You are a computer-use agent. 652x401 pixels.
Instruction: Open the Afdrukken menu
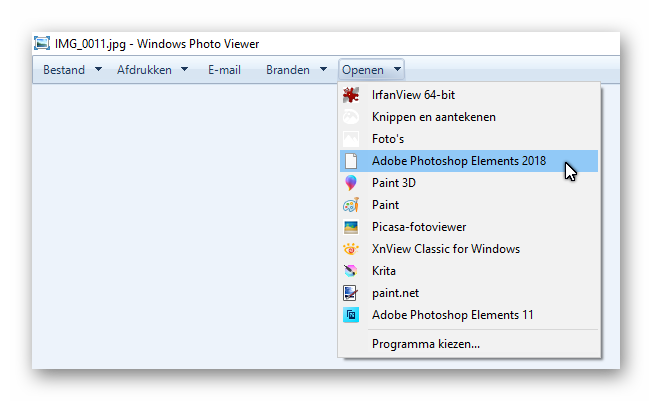[x=144, y=70]
